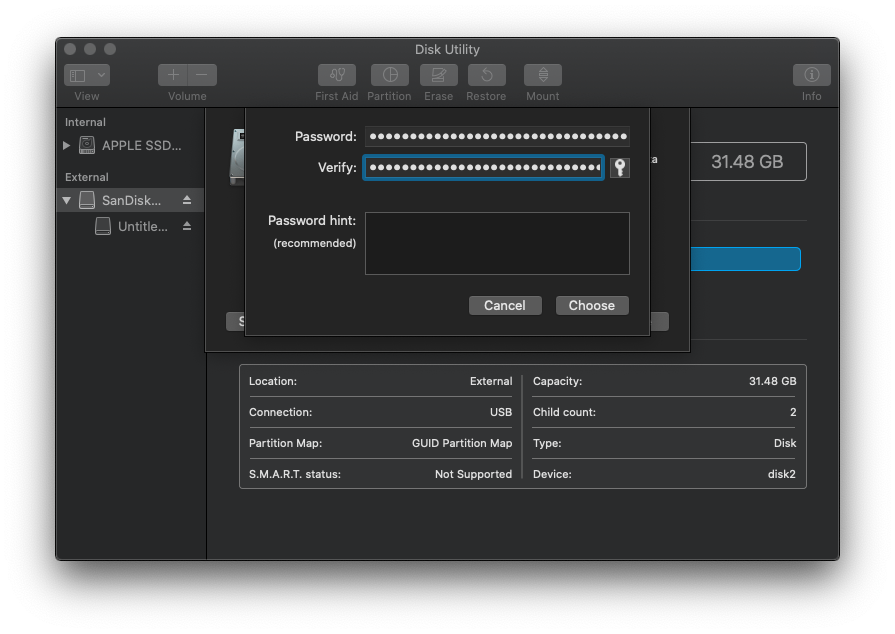Run First Aid on the disk
The width and height of the screenshot is (895, 634).
click(x=336, y=74)
